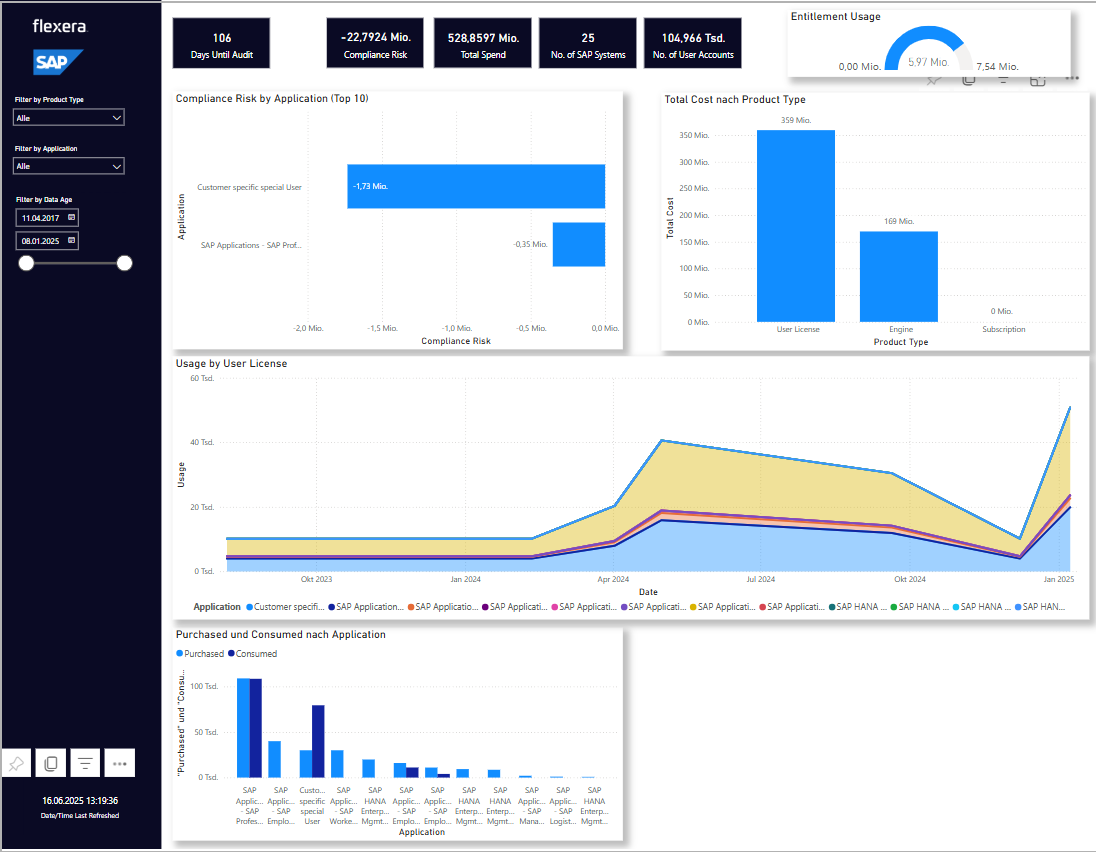Viewport: 1096px width, 852px height.
Task: Toggle the Customer specifi... legend entry
Action: pos(285,607)
